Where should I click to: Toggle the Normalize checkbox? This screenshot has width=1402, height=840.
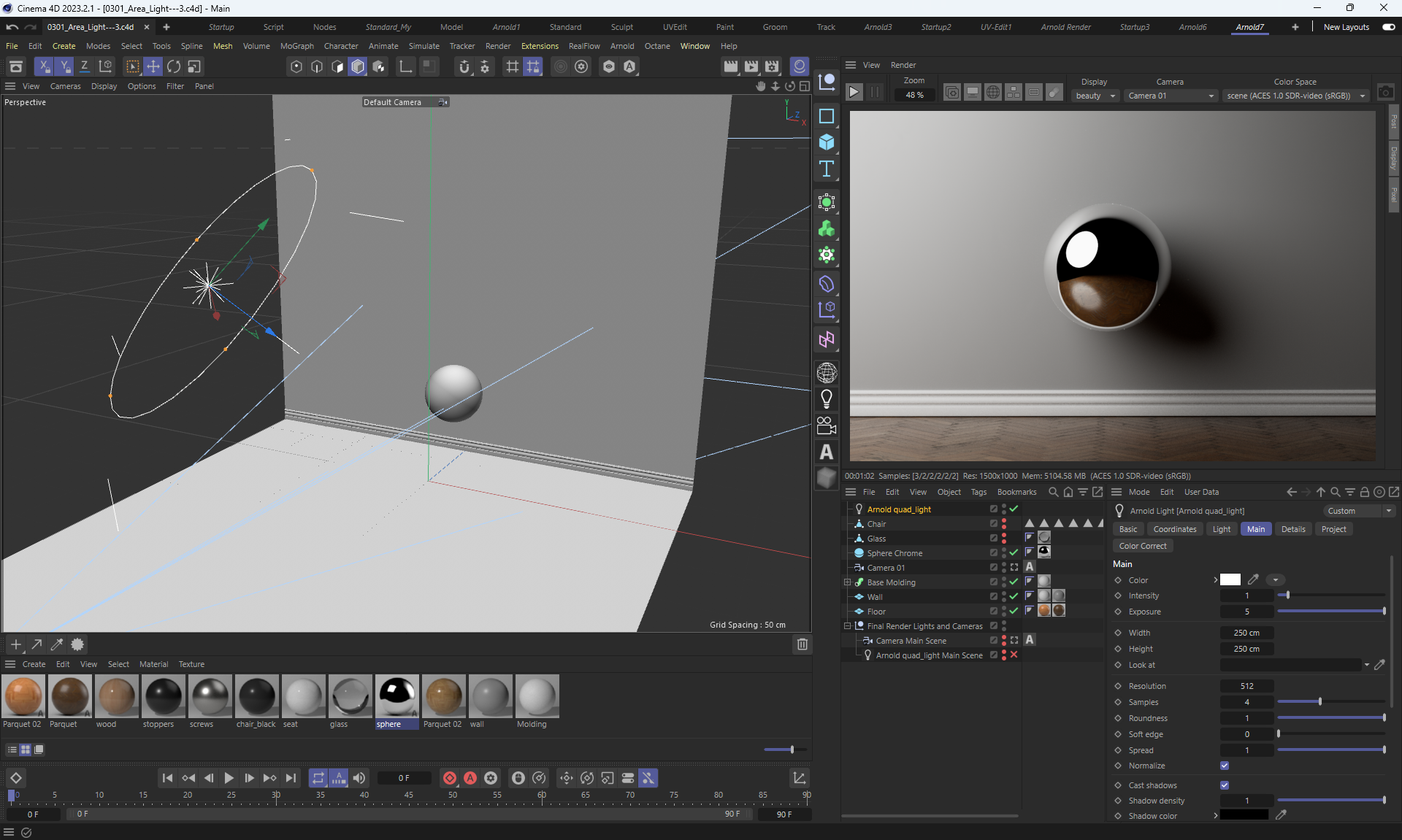[x=1225, y=766]
